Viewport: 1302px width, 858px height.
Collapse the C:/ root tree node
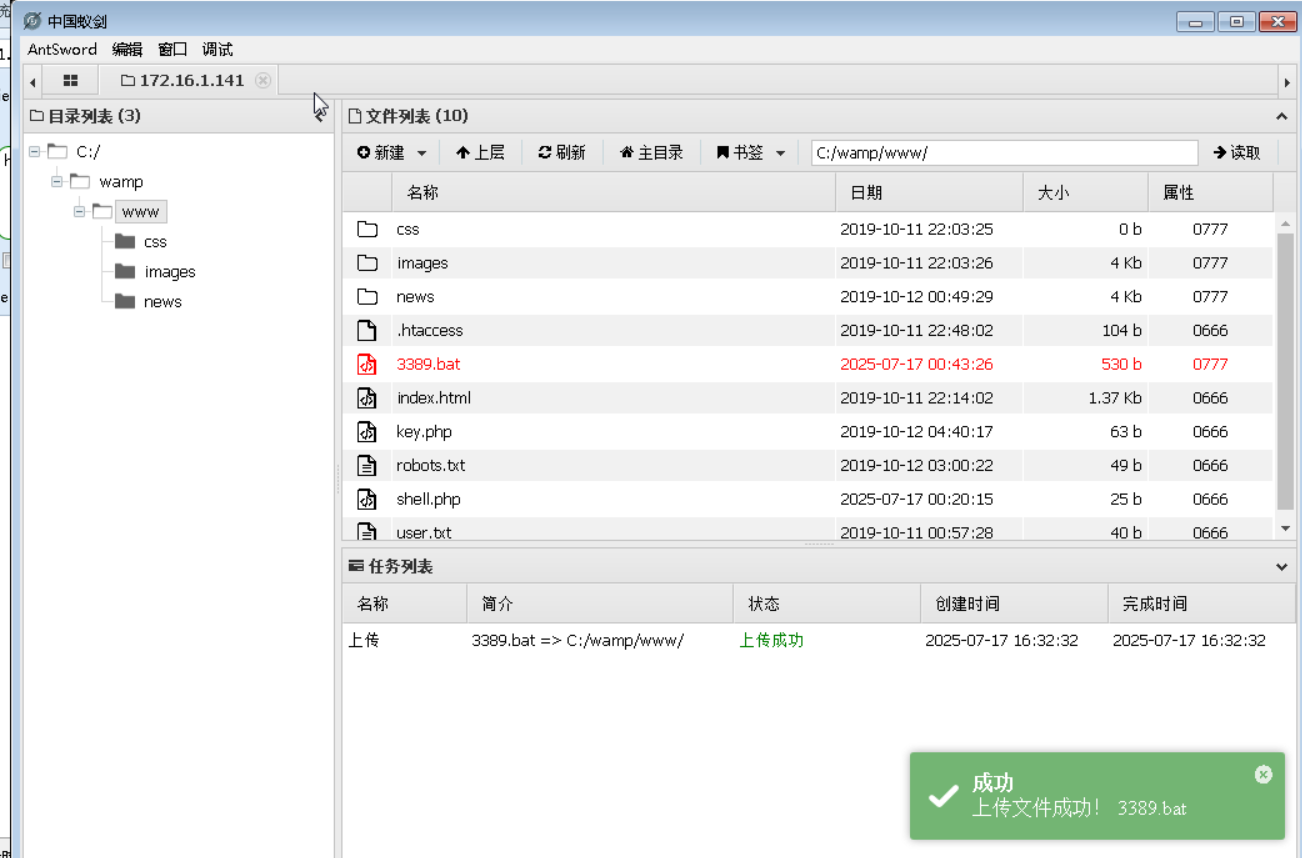click(x=34, y=151)
